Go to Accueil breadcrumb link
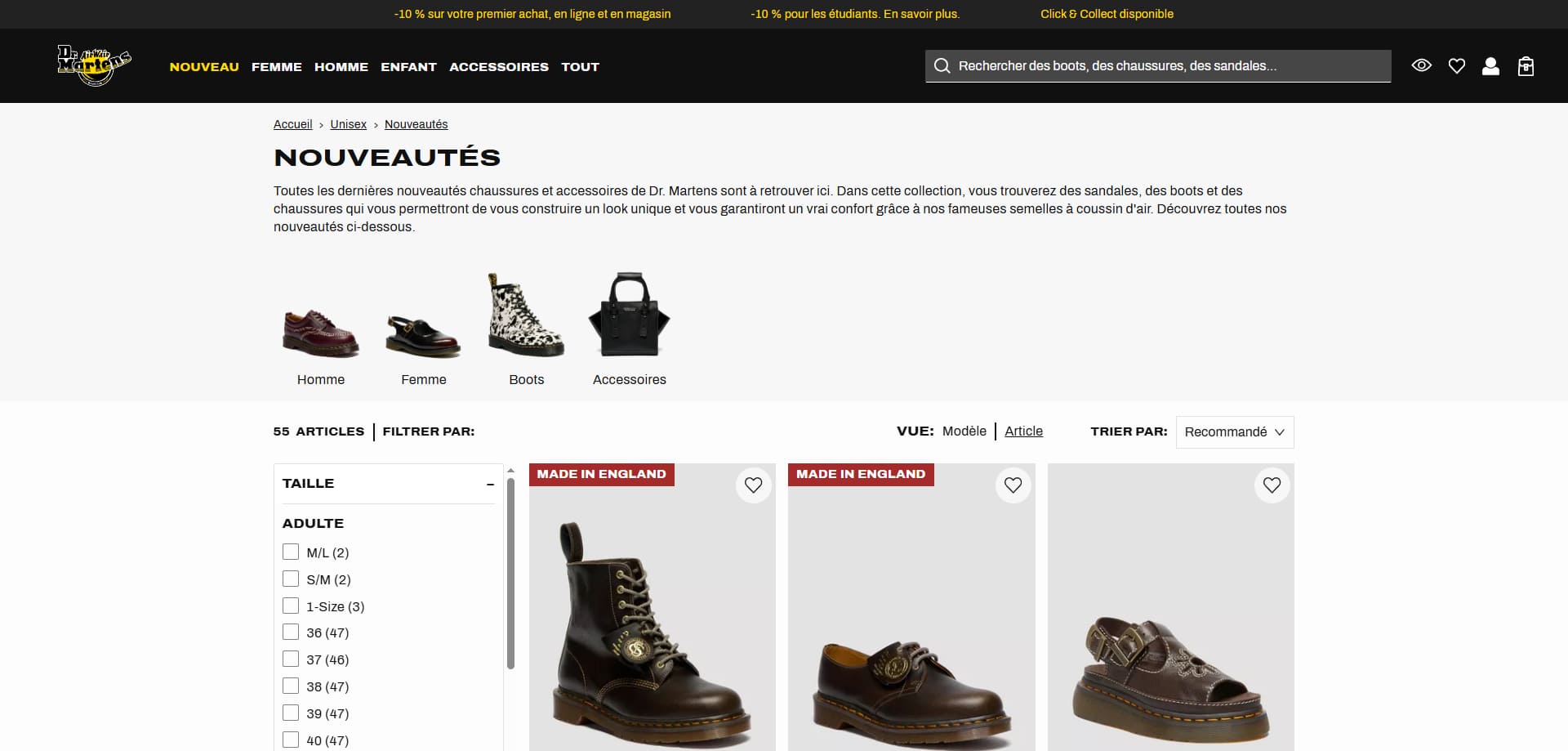 click(x=292, y=124)
